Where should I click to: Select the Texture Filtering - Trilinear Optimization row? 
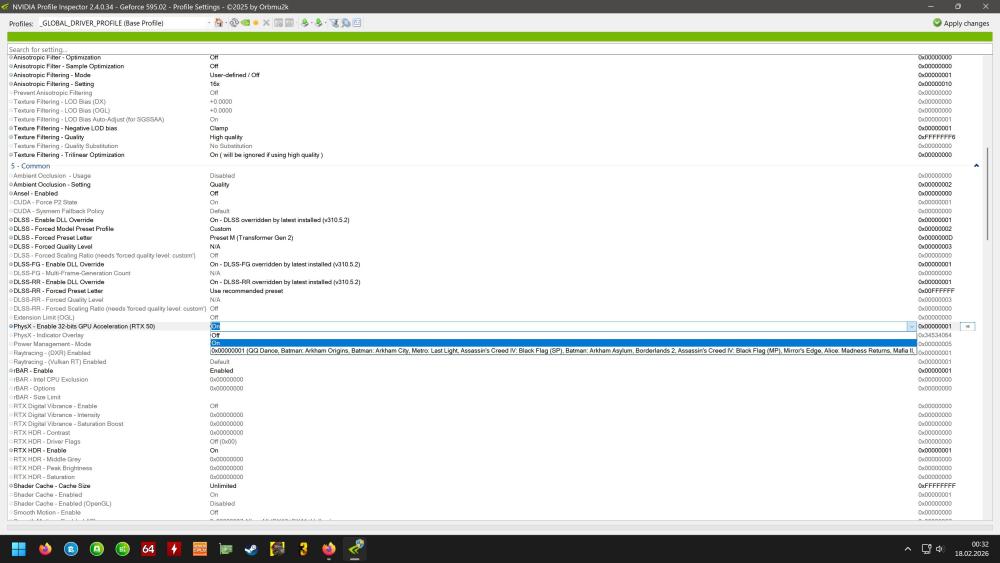point(495,155)
